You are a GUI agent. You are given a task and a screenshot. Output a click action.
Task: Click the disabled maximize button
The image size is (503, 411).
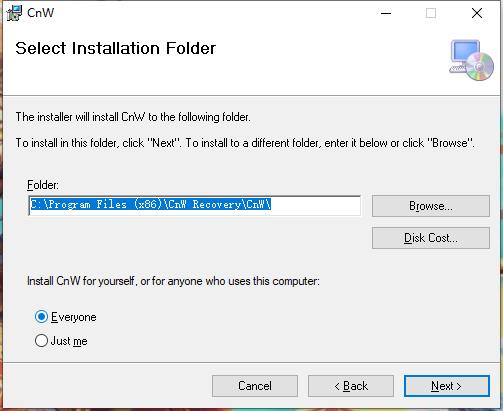coord(431,13)
